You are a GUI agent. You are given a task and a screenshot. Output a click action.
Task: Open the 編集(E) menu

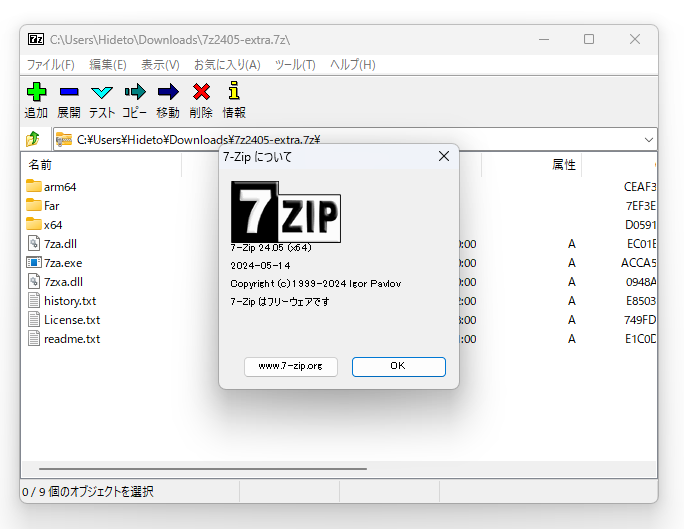coord(108,65)
